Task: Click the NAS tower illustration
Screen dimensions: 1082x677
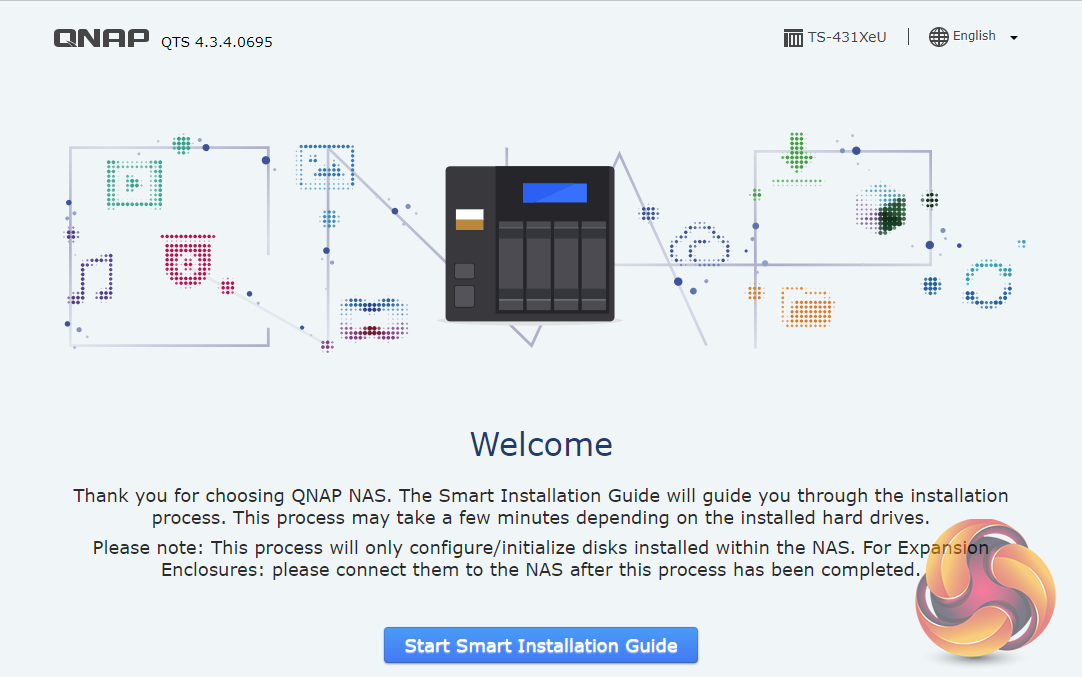Action: pos(530,244)
